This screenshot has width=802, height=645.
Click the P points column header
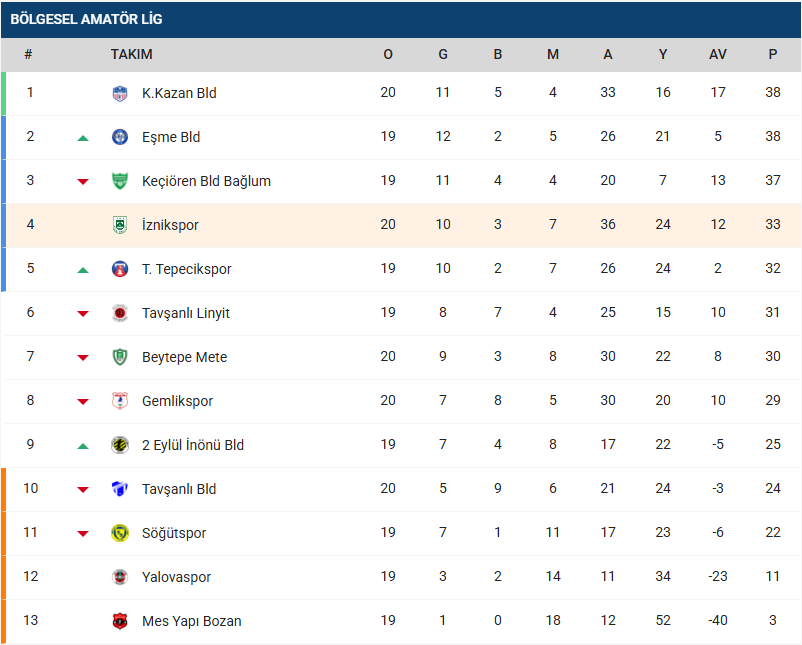(x=772, y=54)
